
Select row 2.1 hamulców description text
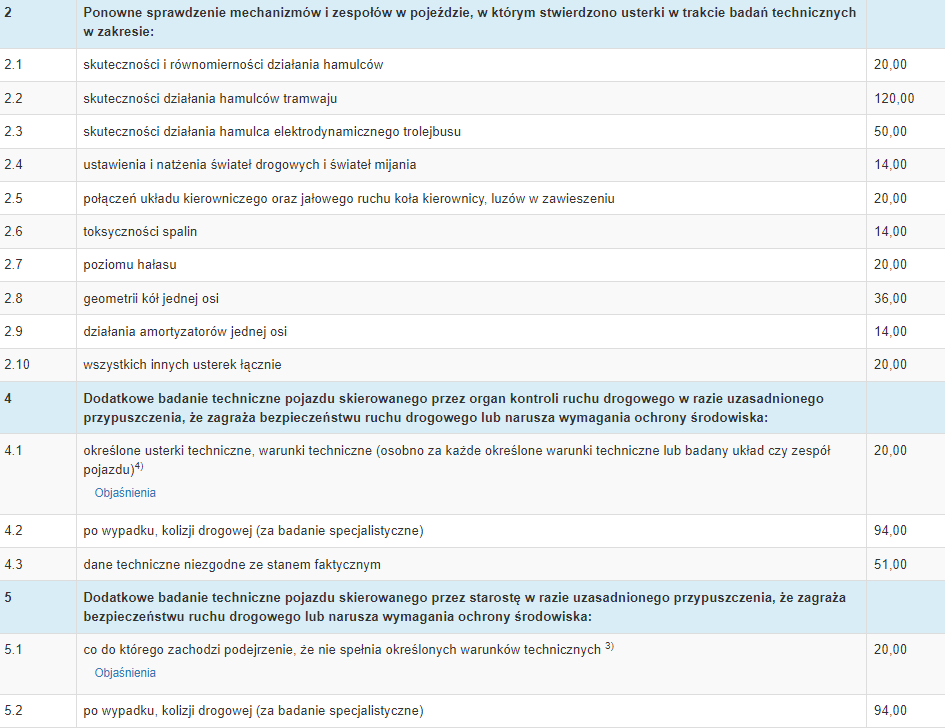[233, 65]
